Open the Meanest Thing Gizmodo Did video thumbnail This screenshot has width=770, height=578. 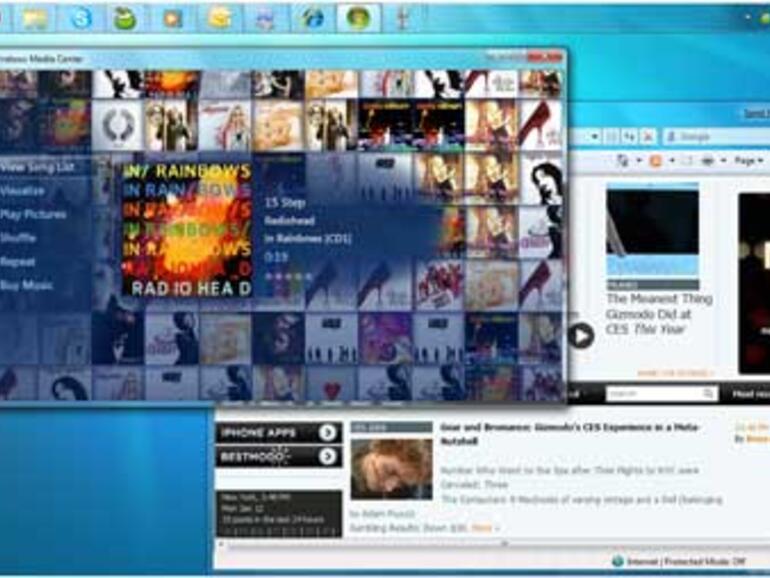point(652,232)
